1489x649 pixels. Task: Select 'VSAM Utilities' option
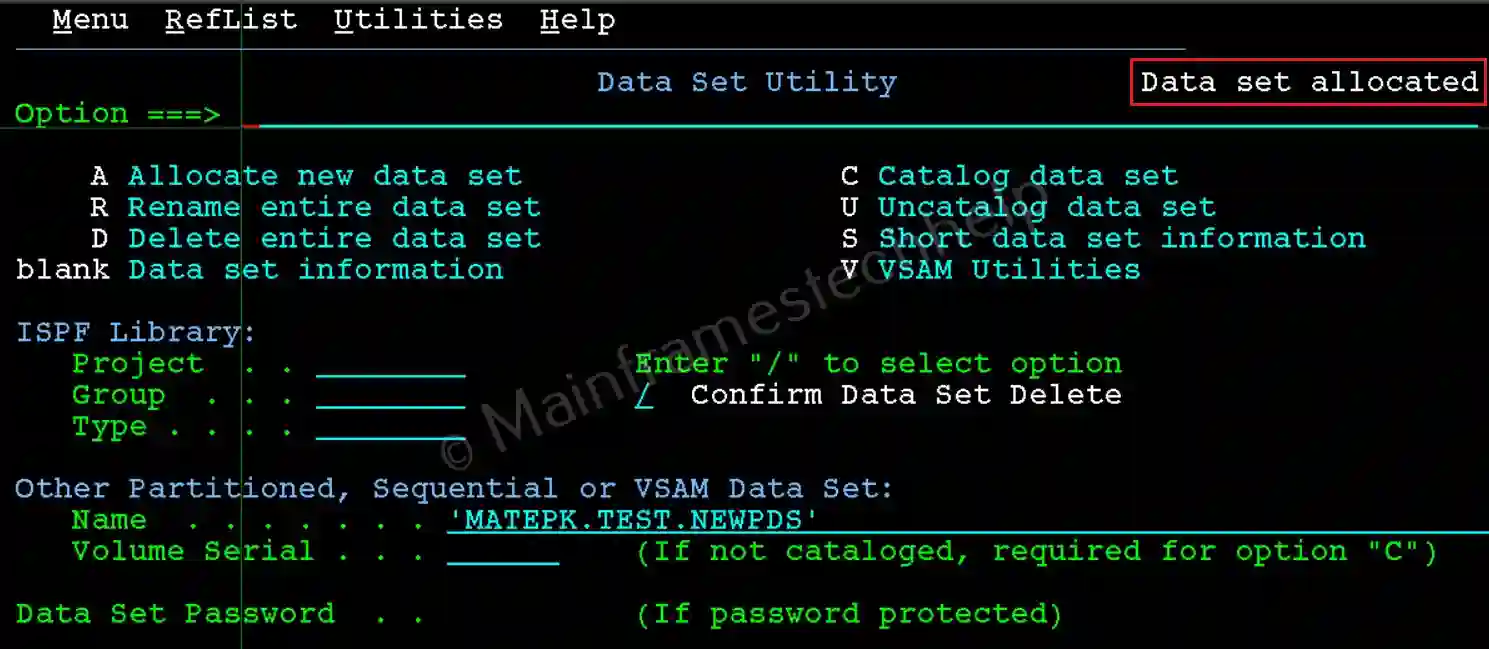(1008, 269)
